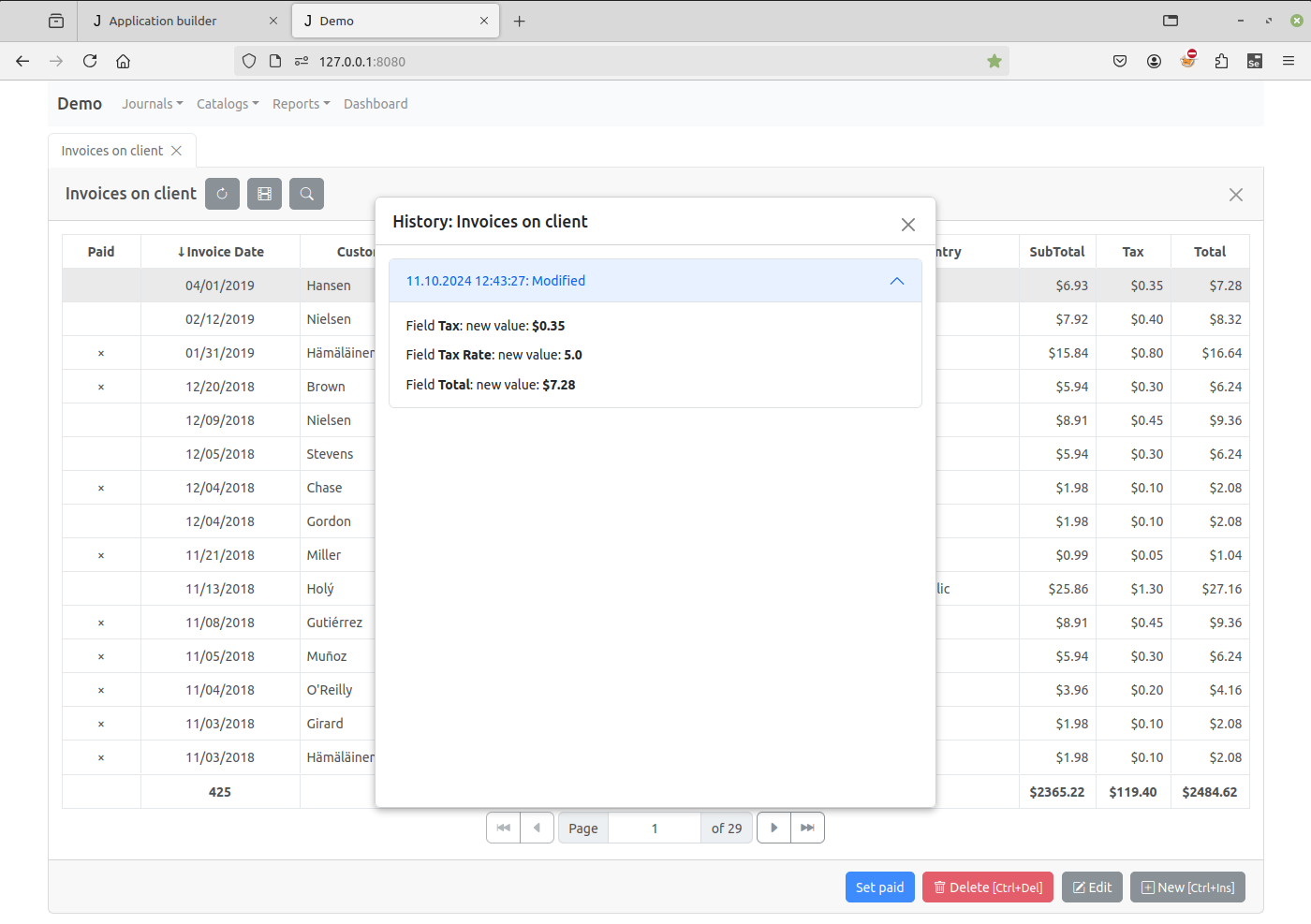Click inside the Page number input field
The height and width of the screenshot is (924, 1311).
point(654,828)
